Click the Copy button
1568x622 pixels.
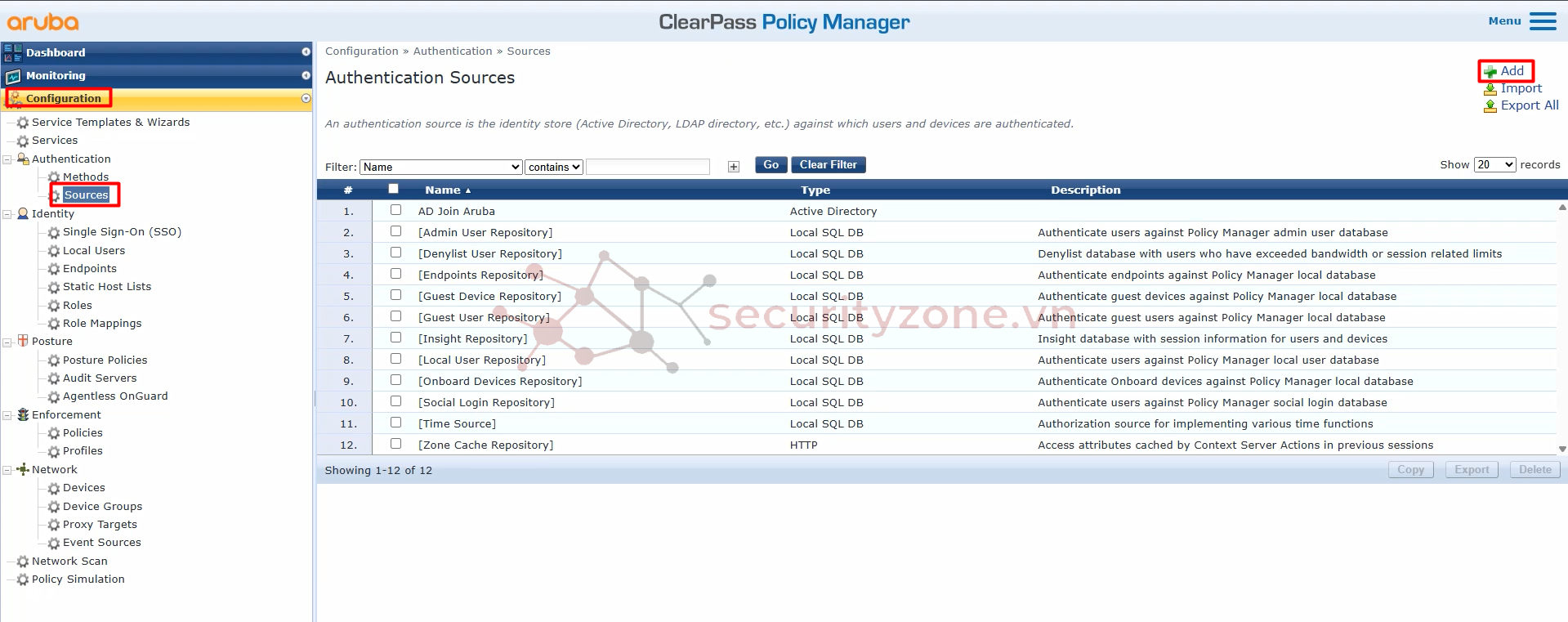(x=1410, y=469)
